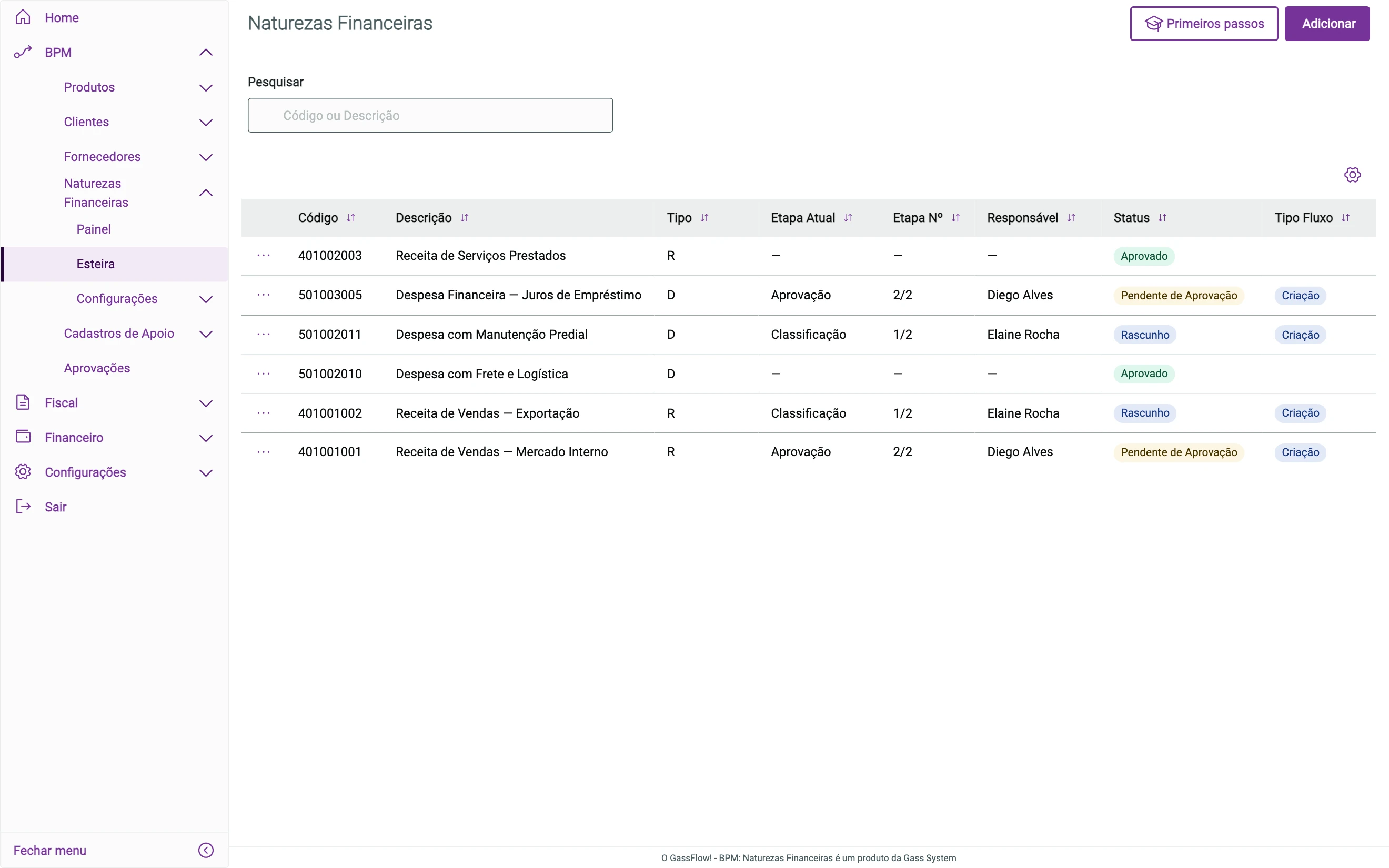1389x868 pixels.
Task: Open the Painel menu item
Action: (x=94, y=229)
